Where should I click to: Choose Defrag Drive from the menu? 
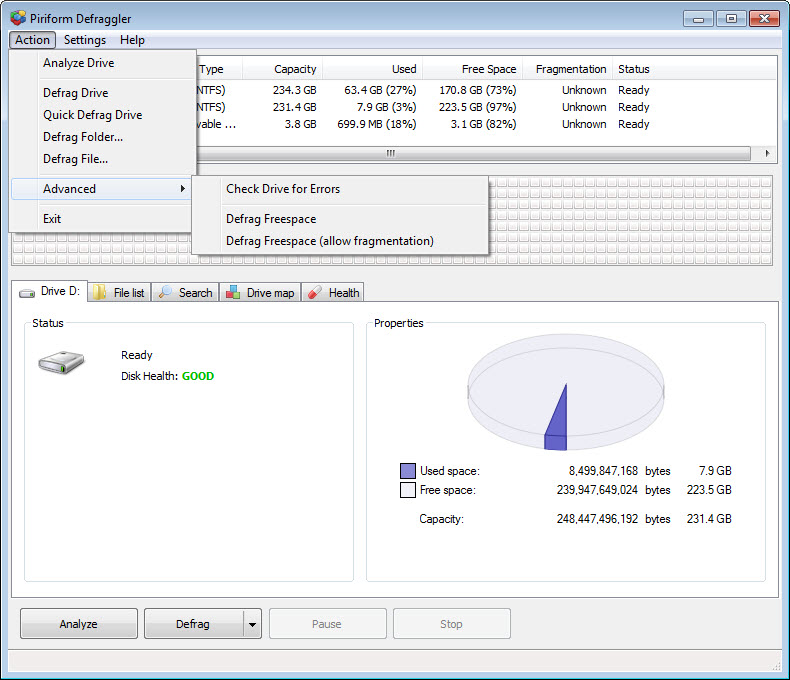102,93
